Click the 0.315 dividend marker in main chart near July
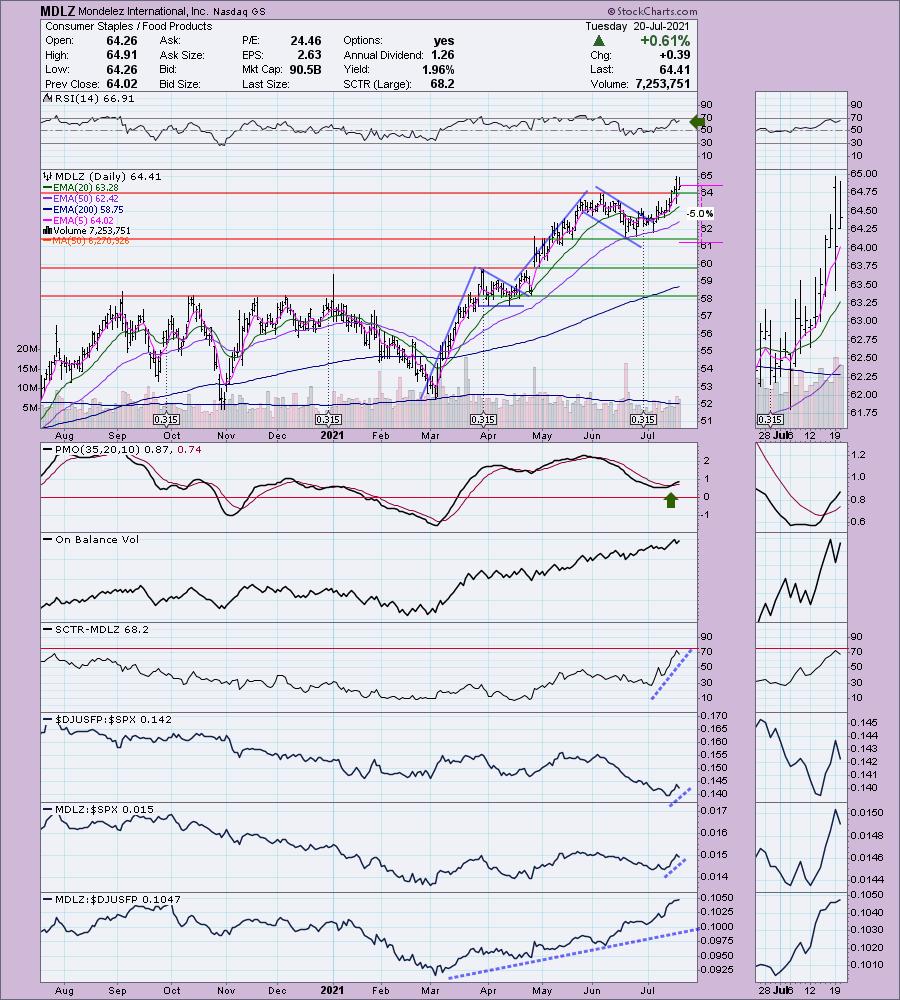The width and height of the screenshot is (900, 1000). tap(643, 419)
